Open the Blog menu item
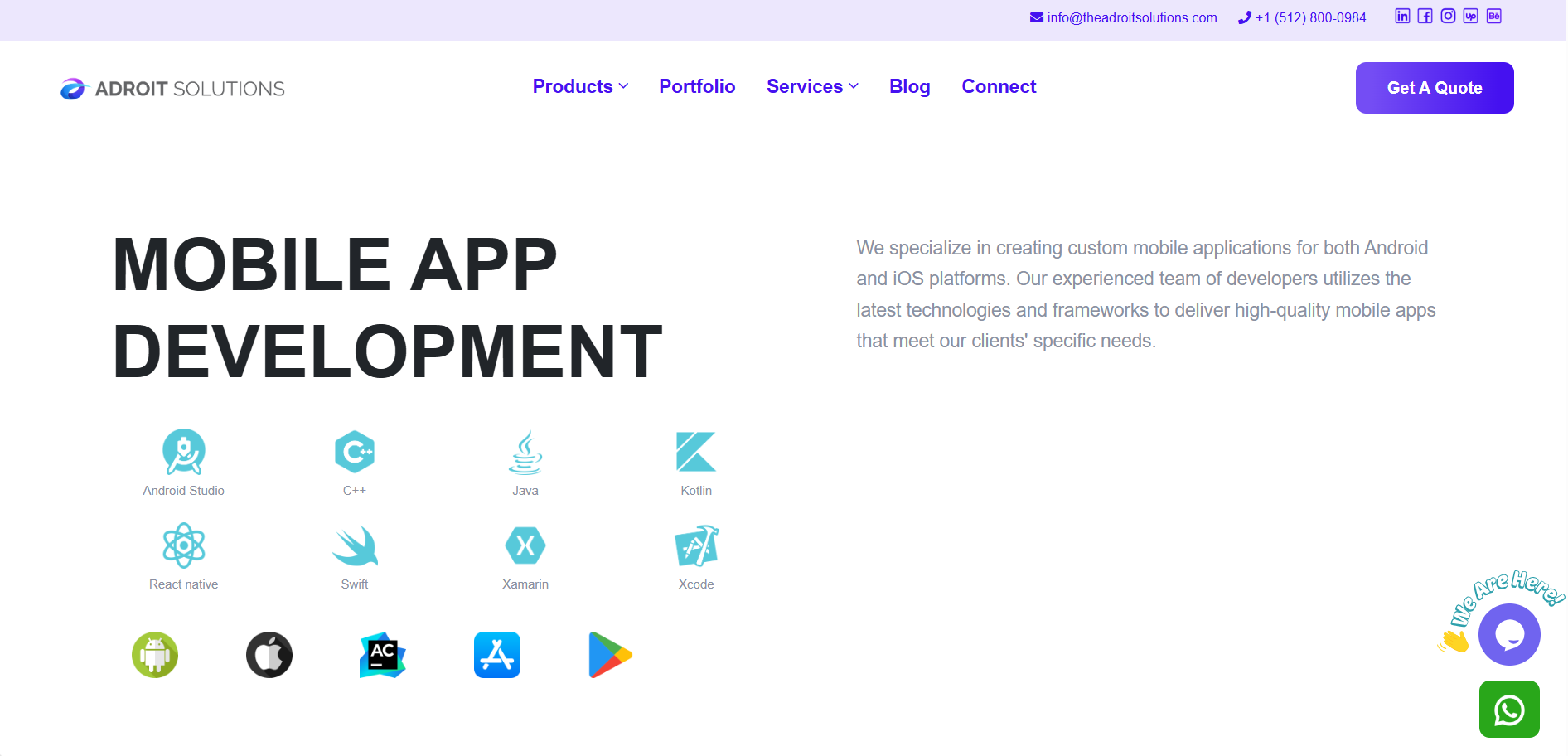This screenshot has width=1568, height=756. [909, 86]
